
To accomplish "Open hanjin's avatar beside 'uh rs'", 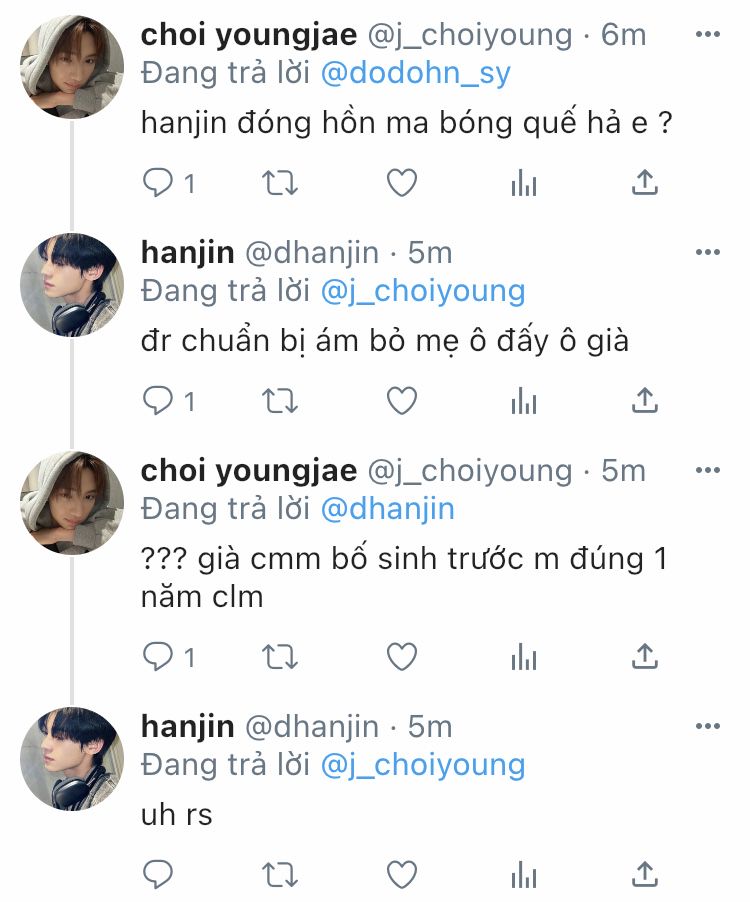I will pyautogui.click(x=72, y=759).
